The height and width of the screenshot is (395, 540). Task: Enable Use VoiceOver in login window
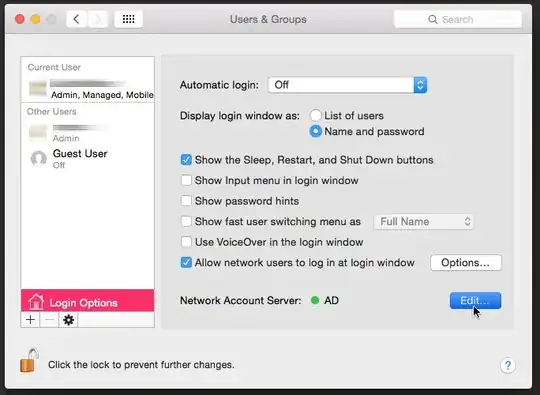186,242
